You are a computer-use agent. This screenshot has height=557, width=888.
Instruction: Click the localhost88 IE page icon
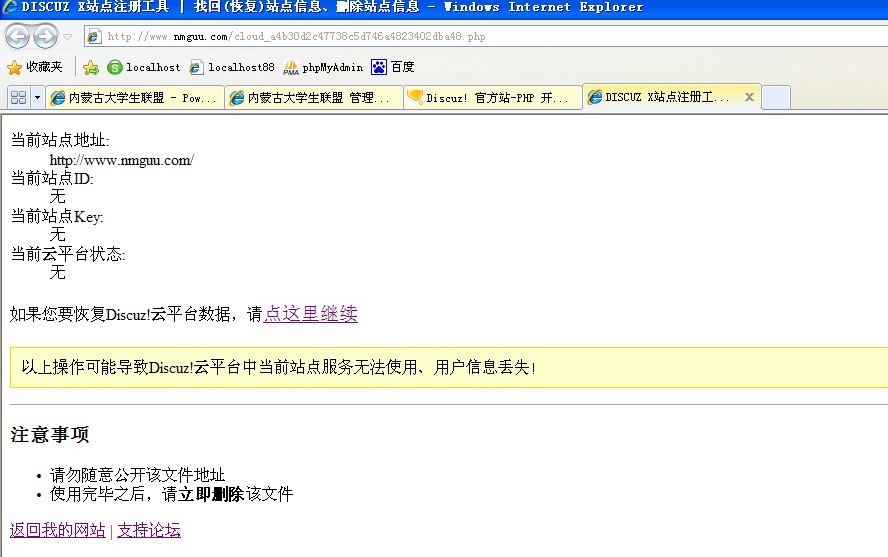tap(196, 67)
